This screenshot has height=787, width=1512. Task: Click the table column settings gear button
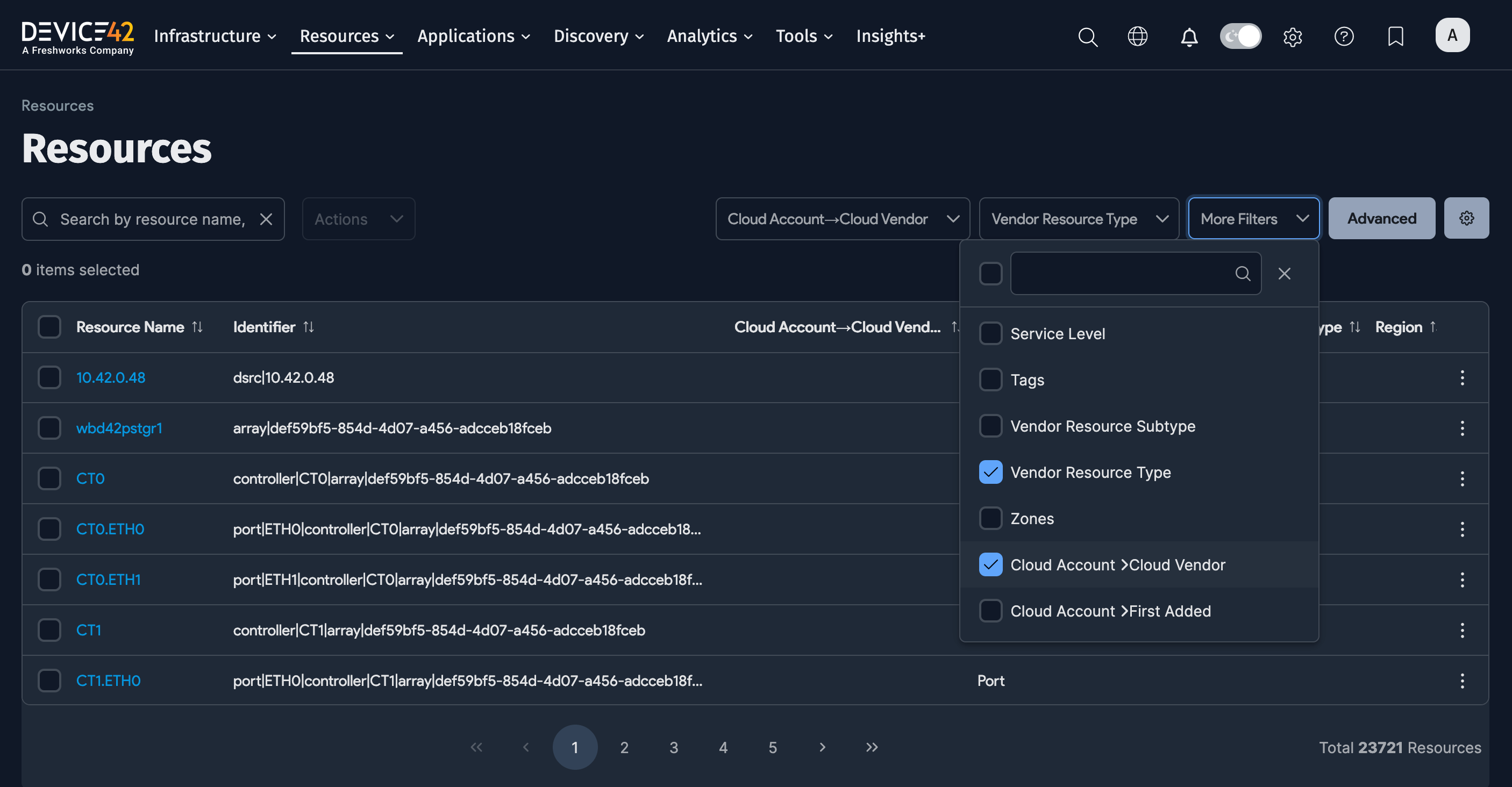1466,218
